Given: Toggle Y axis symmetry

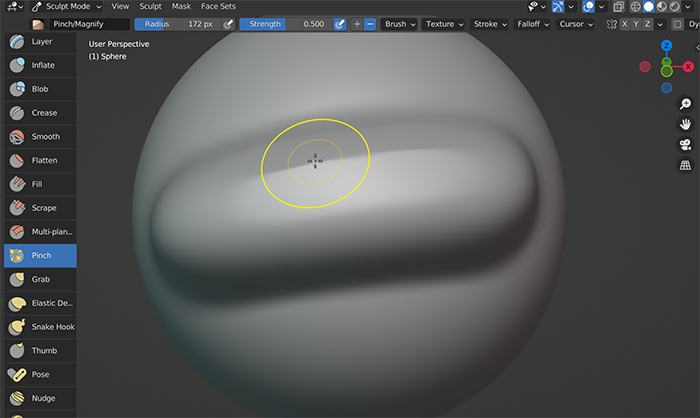Looking at the screenshot, I should click(636, 24).
